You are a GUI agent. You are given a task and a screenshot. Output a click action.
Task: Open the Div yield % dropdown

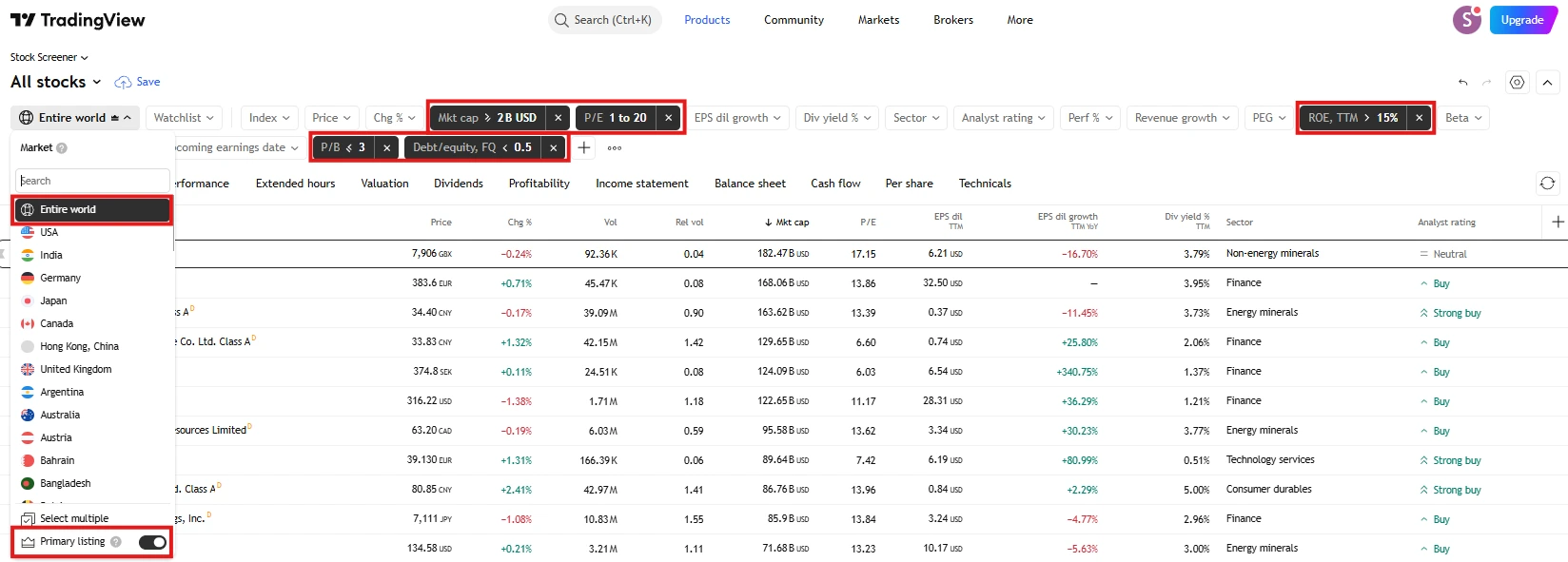[837, 118]
